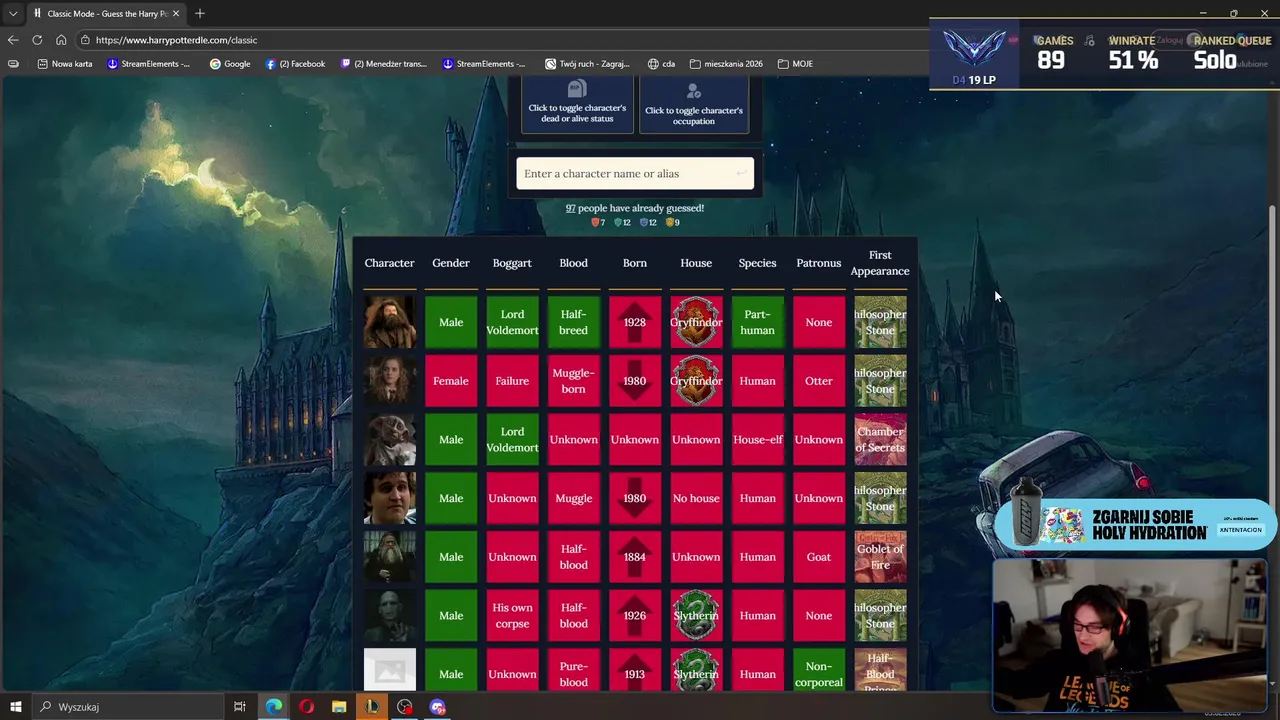Open the Windows Start menu
This screenshot has width=1280, height=720.
[x=15, y=707]
